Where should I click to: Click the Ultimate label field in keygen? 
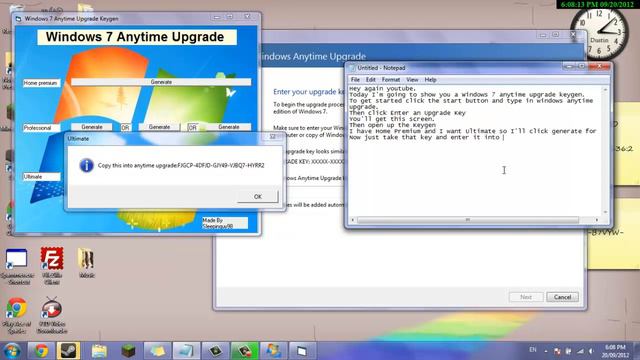pyautogui.click(x=41, y=177)
